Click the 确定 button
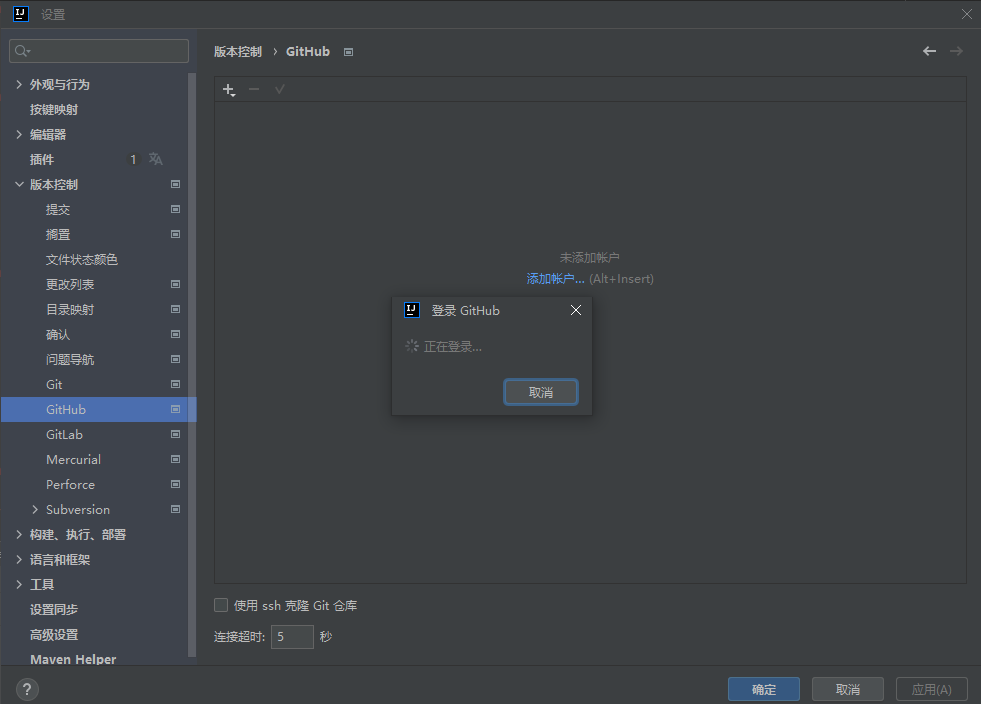This screenshot has width=981, height=704. [x=764, y=689]
